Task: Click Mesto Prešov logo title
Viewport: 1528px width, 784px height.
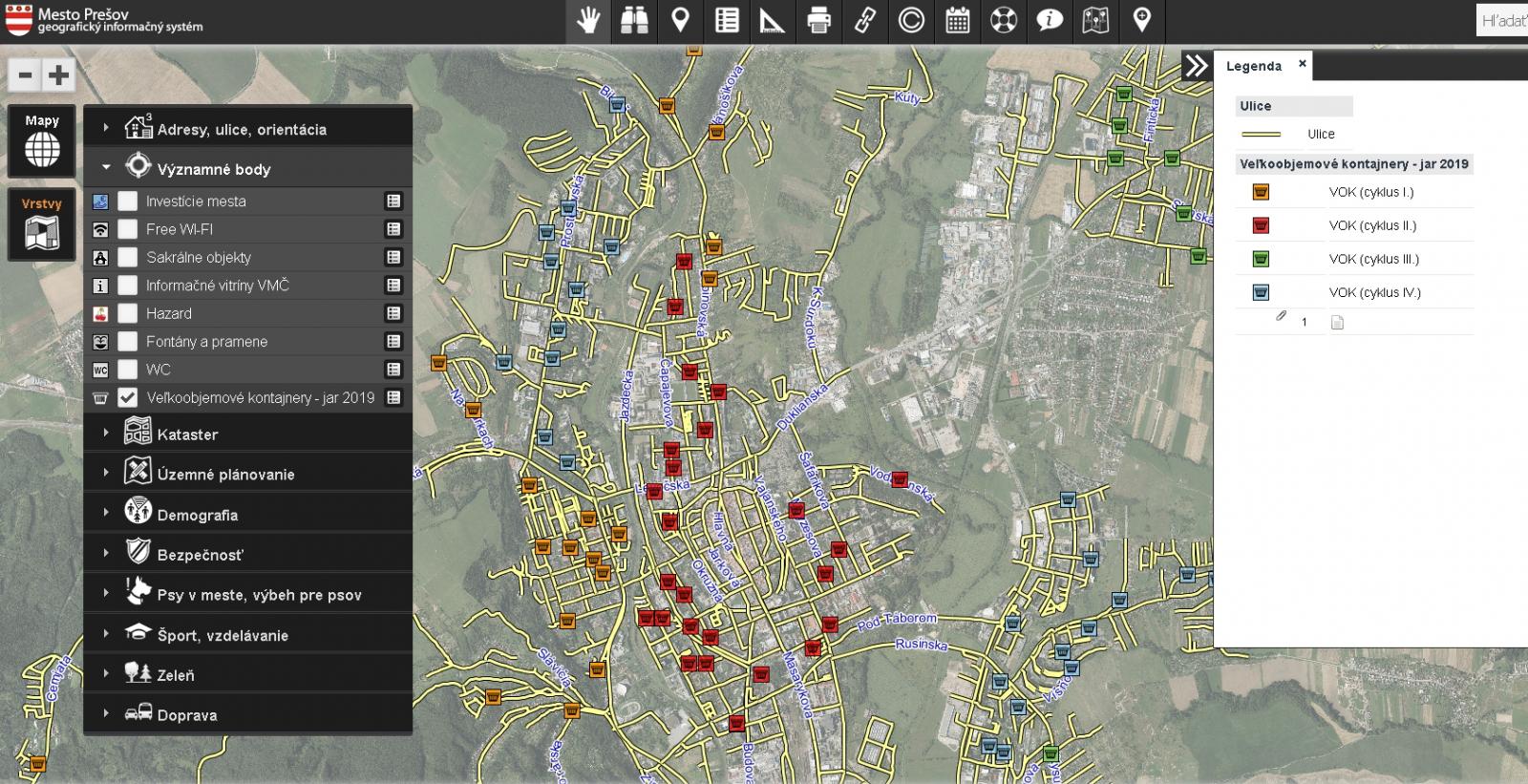Action: coord(104,20)
